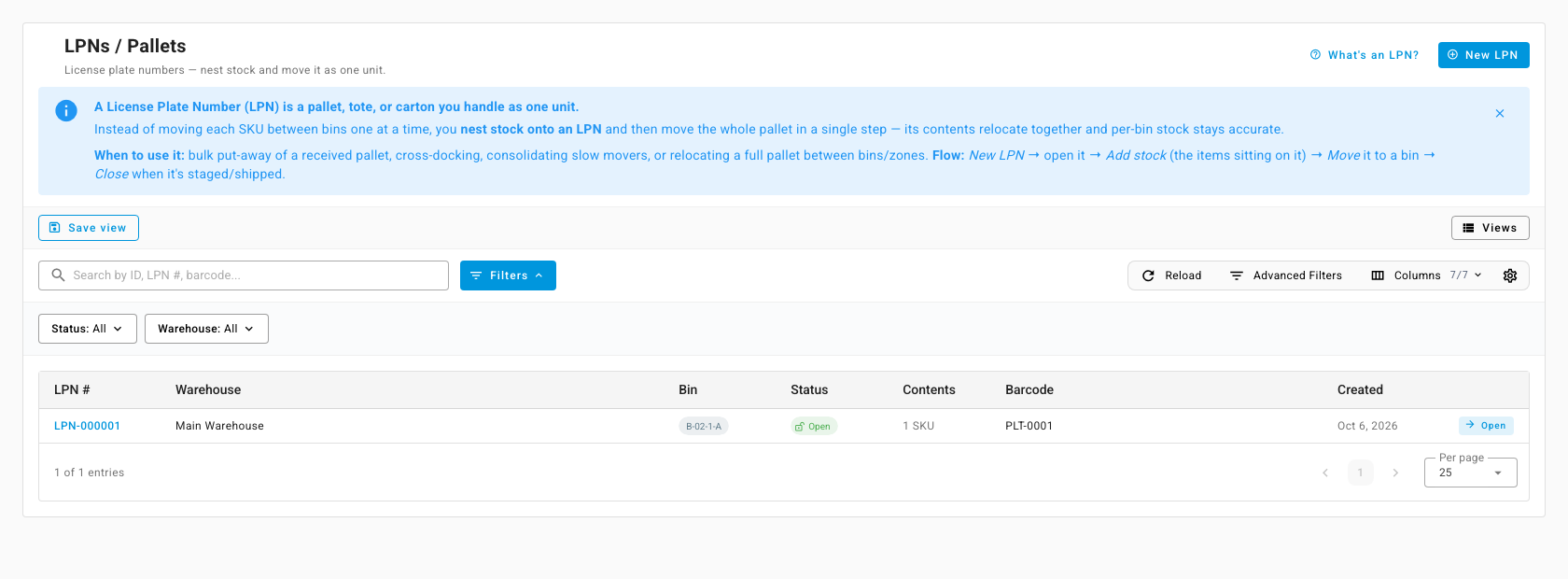Sort by Barcode column header
Viewport: 1568px width, 579px height.
click(1029, 390)
